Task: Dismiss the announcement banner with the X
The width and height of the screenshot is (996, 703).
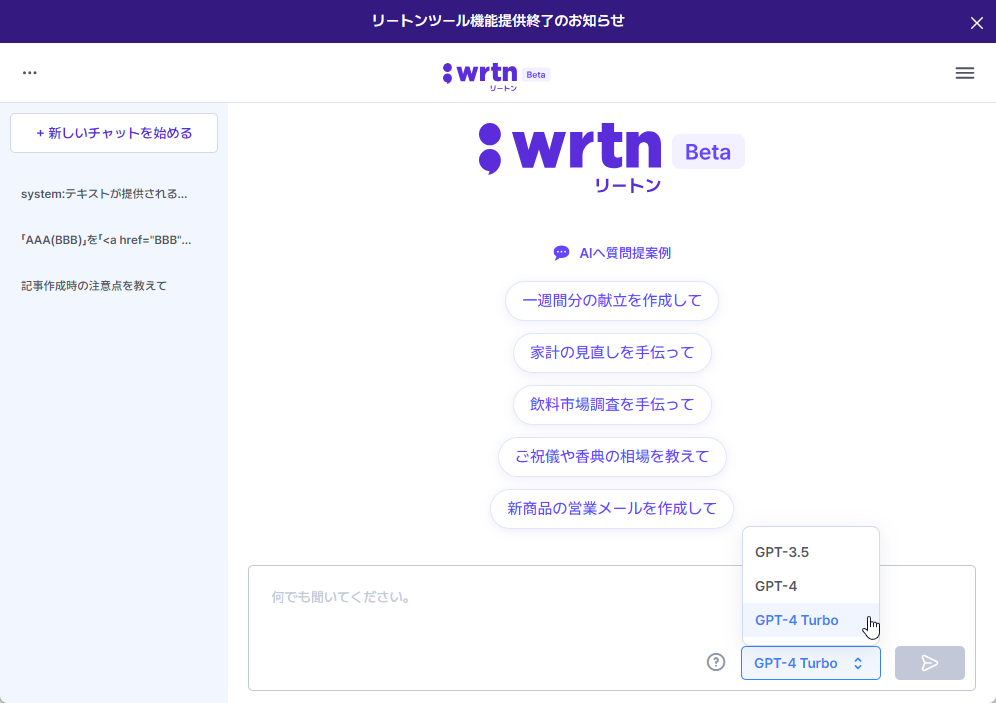Action: tap(976, 23)
